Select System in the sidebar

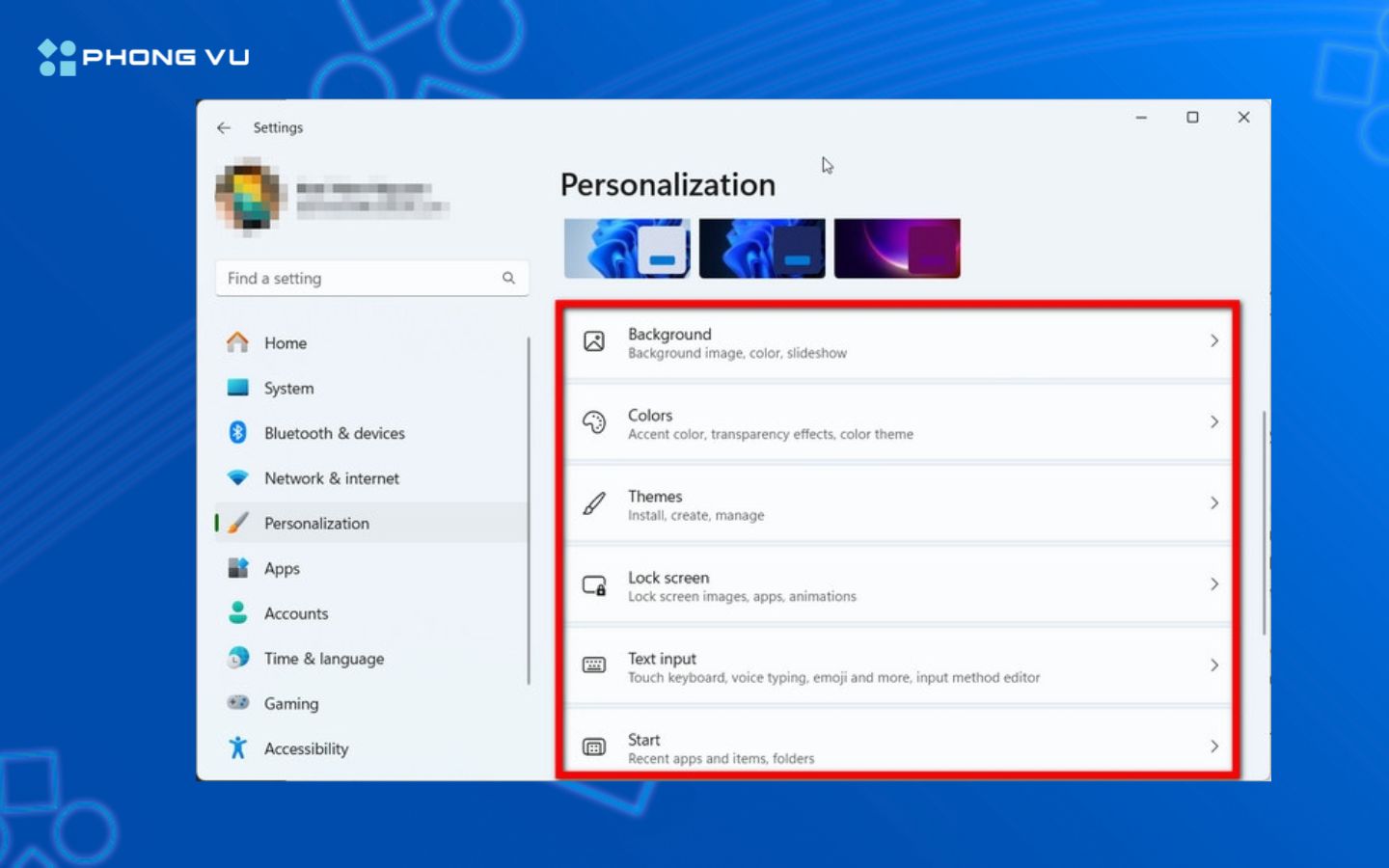287,388
